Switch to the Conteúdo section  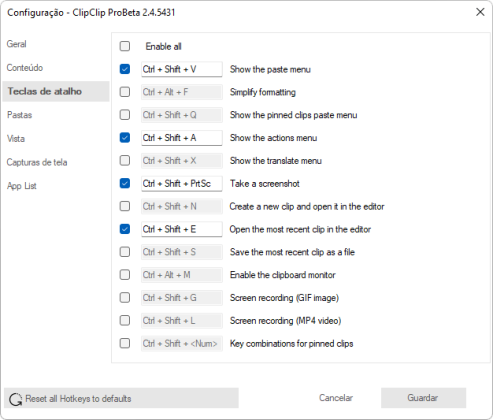point(25,68)
